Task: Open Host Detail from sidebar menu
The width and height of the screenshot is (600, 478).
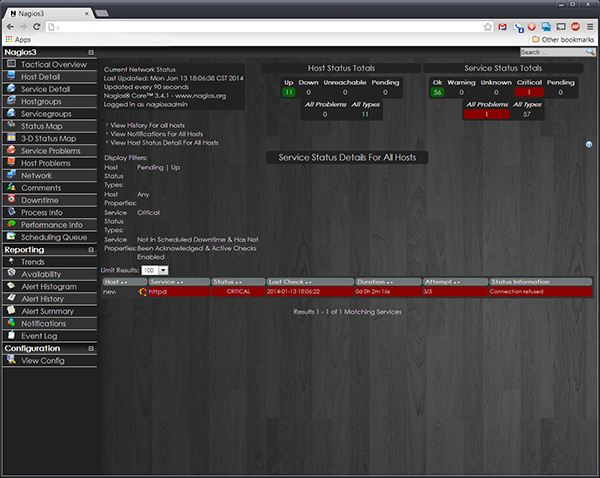Action: [41, 77]
